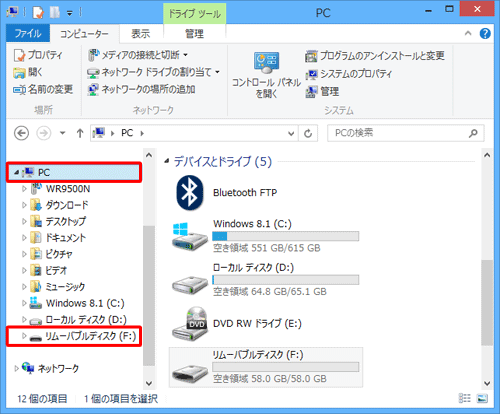The height and width of the screenshot is (414, 500).
Task: Go back with the back arrow button
Action: pos(21,133)
